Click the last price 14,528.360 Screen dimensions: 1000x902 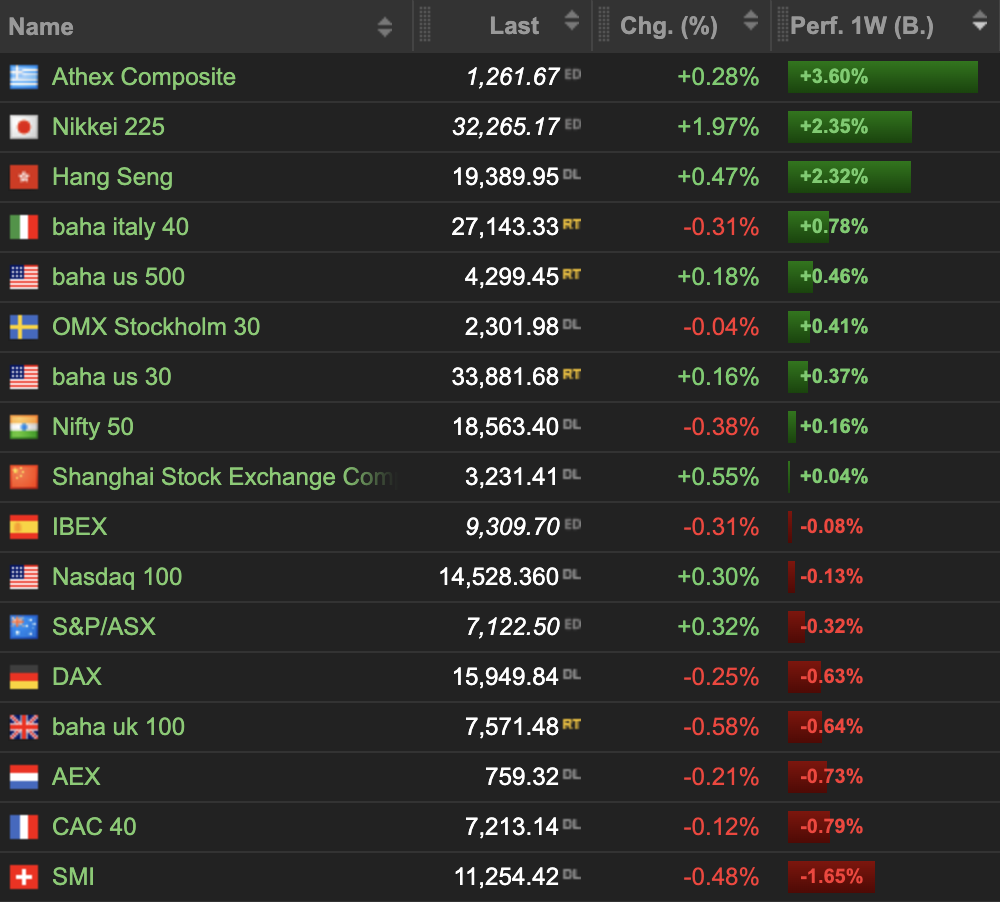click(499, 577)
